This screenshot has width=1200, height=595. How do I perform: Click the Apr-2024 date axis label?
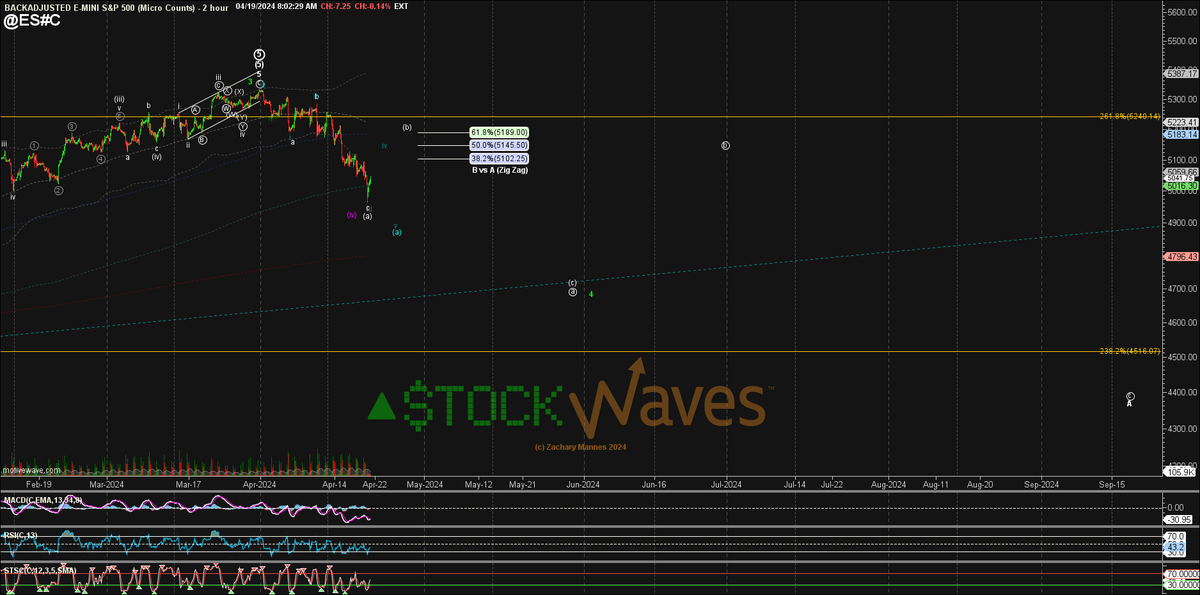260,484
